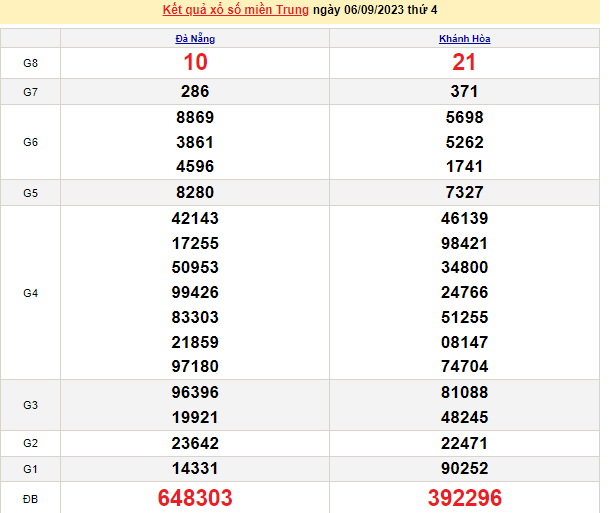Viewport: 609px width, 513px height.
Task: Click the G6 number 3861
Action: [x=195, y=142]
